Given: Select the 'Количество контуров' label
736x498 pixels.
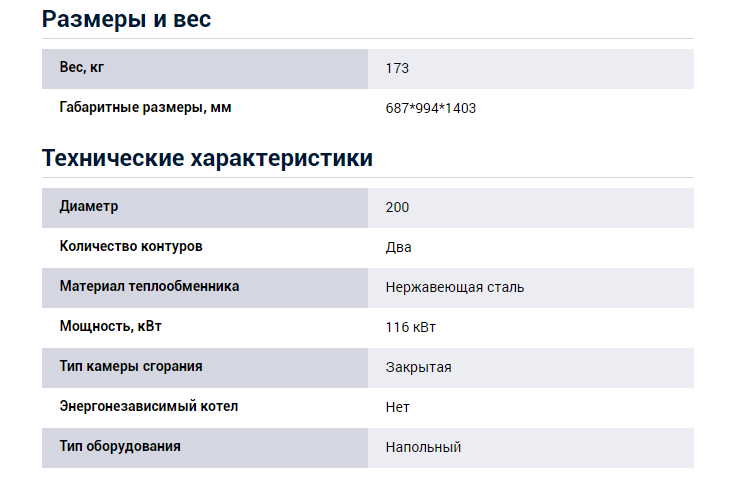Looking at the screenshot, I should 131,246.
